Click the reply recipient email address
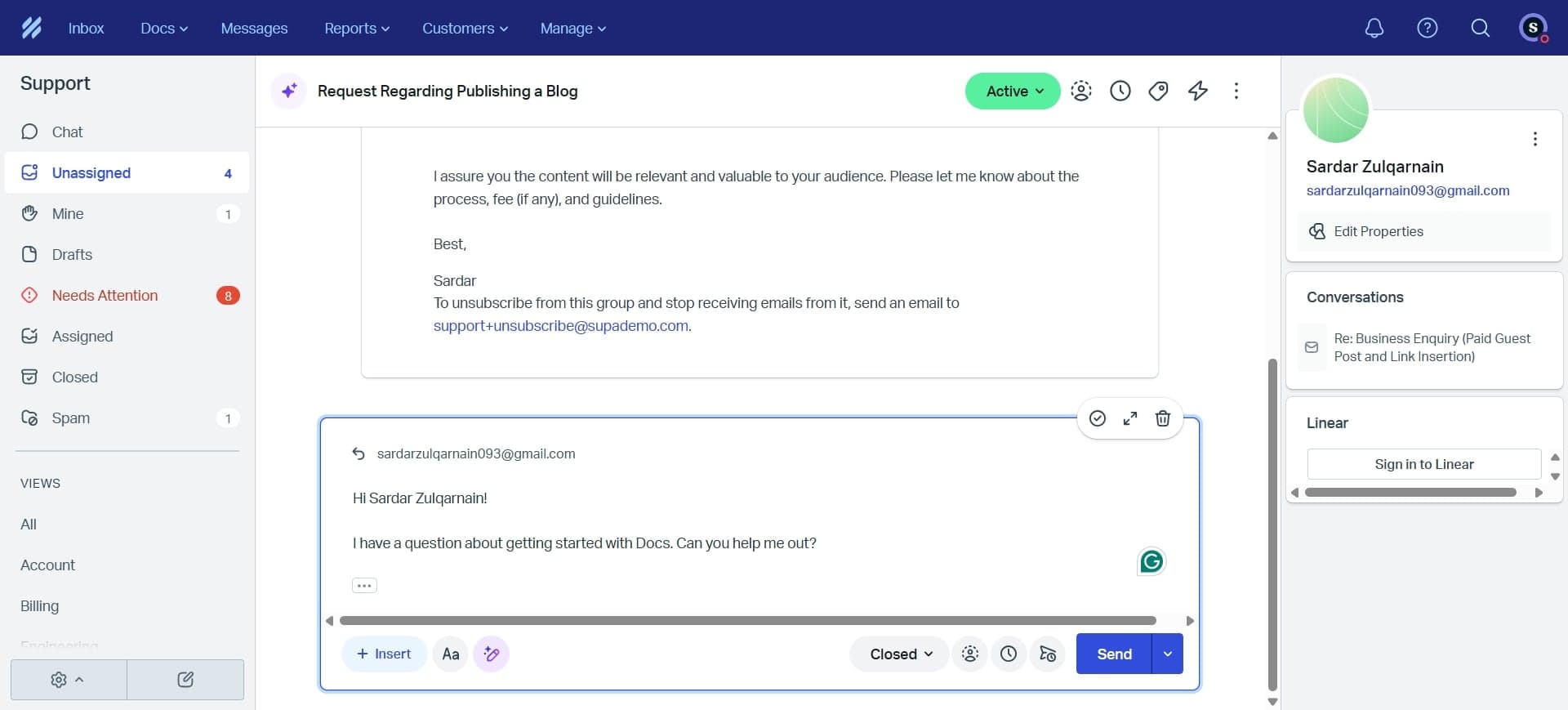 476,453
